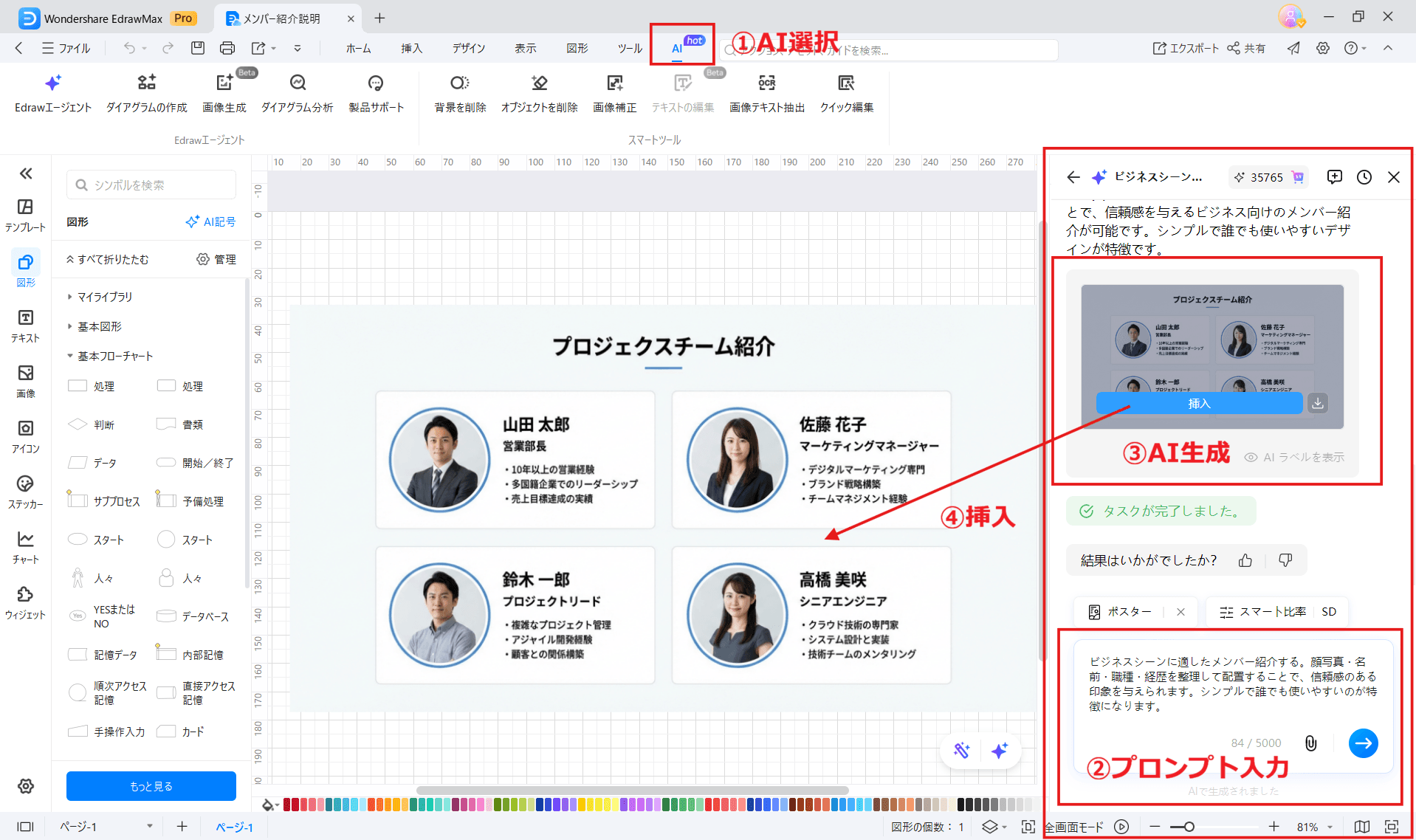Select the 背景を削除 background removal tool

click(459, 93)
